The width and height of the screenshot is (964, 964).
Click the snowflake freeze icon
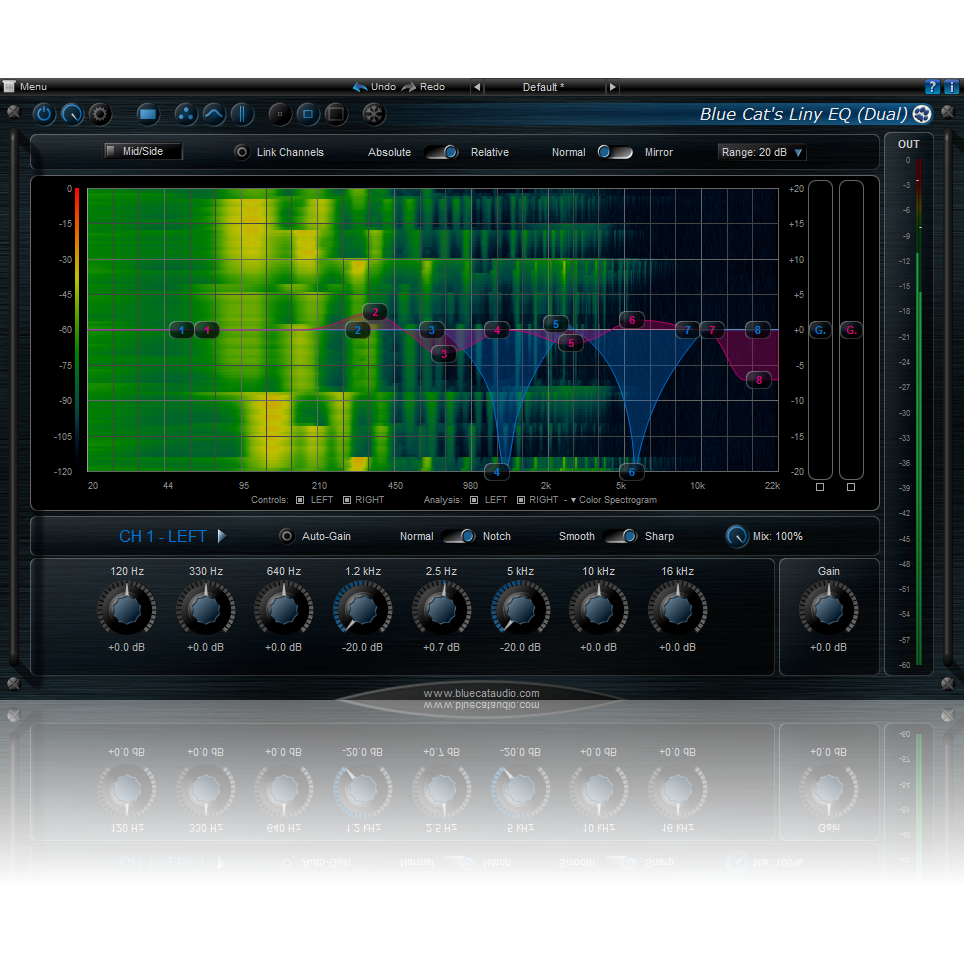pyautogui.click(x=372, y=114)
